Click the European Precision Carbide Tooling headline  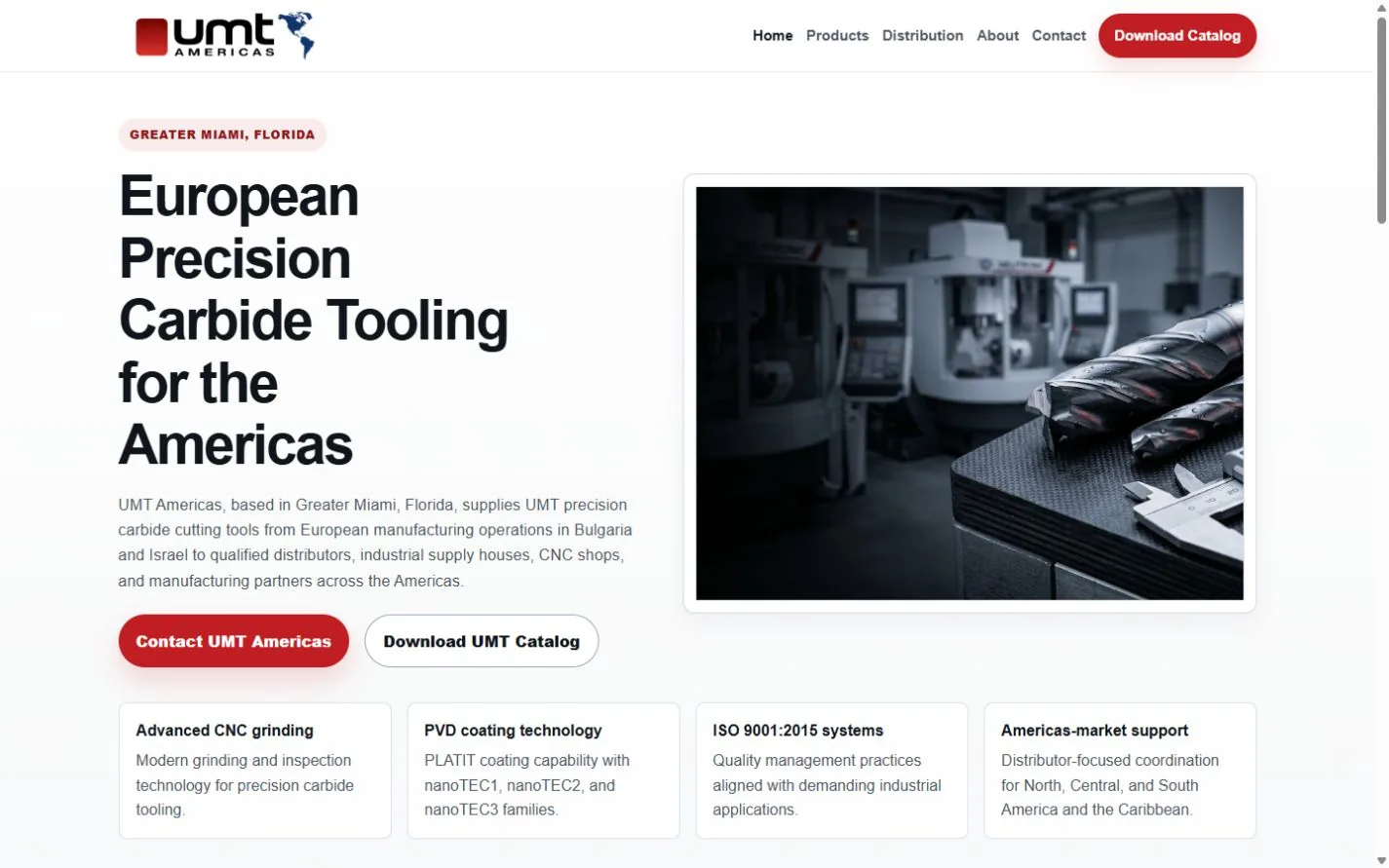coord(313,320)
